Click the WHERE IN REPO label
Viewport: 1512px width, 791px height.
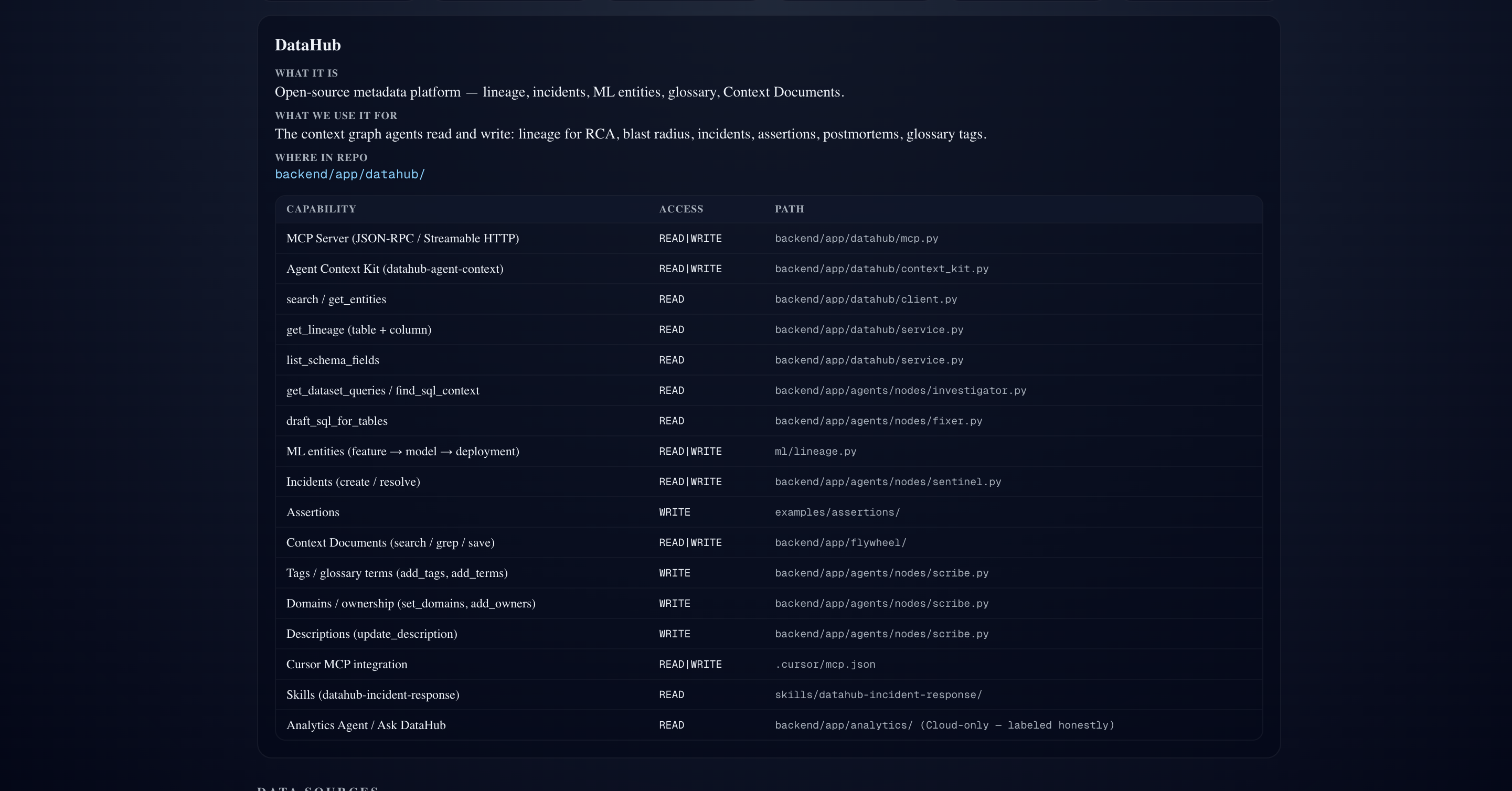pyautogui.click(x=321, y=158)
